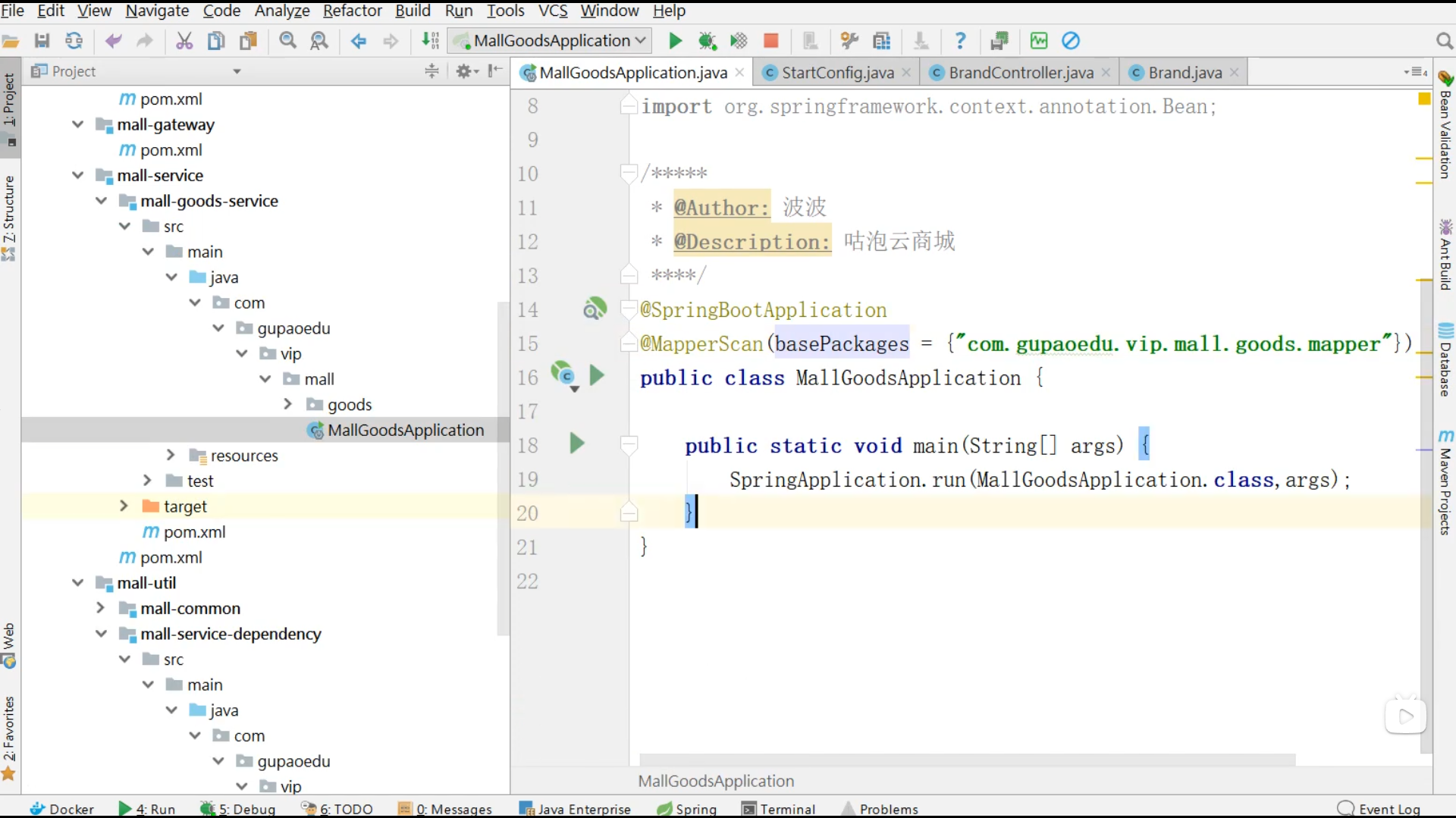
Task: Expand the target folder
Action: pos(124,506)
